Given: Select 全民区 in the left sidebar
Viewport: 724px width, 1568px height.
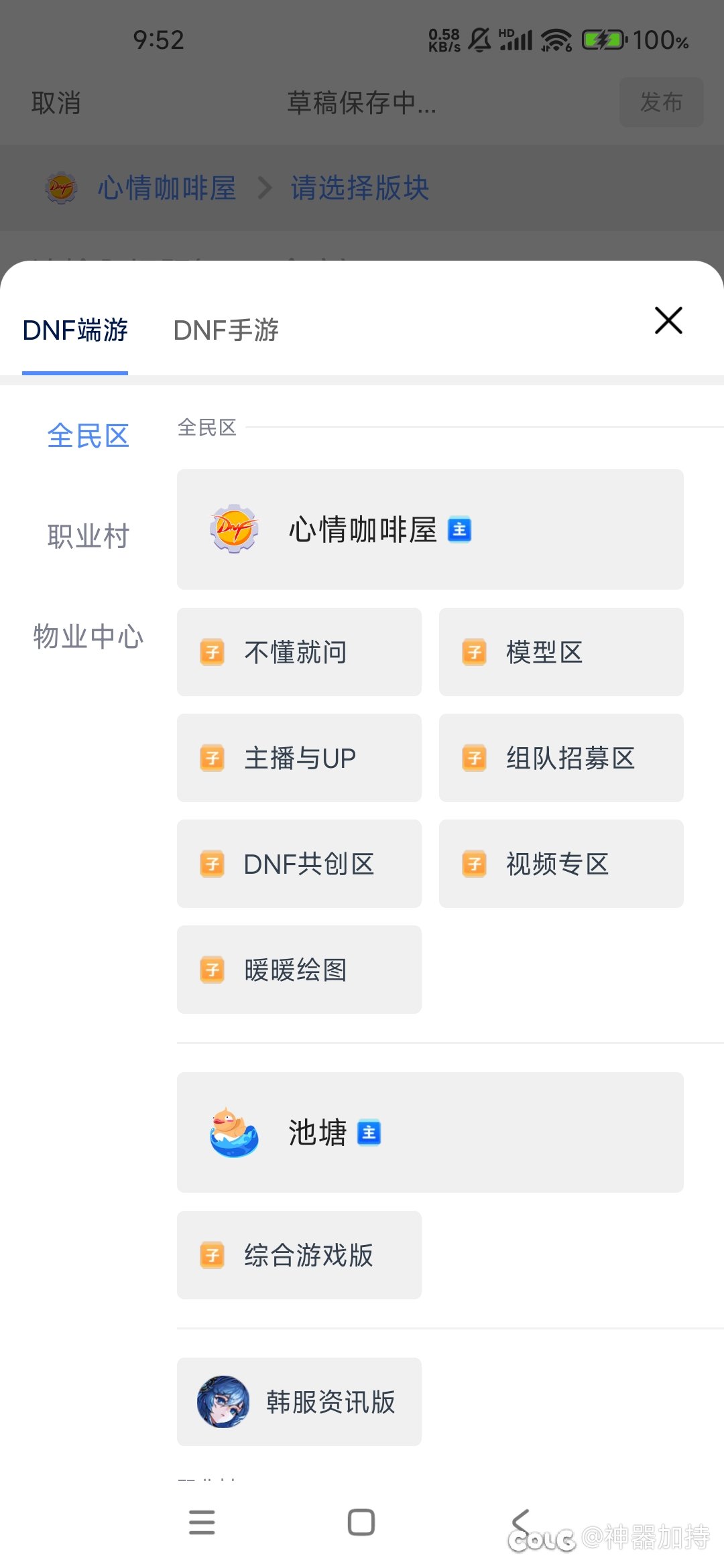Looking at the screenshot, I should pyautogui.click(x=88, y=436).
